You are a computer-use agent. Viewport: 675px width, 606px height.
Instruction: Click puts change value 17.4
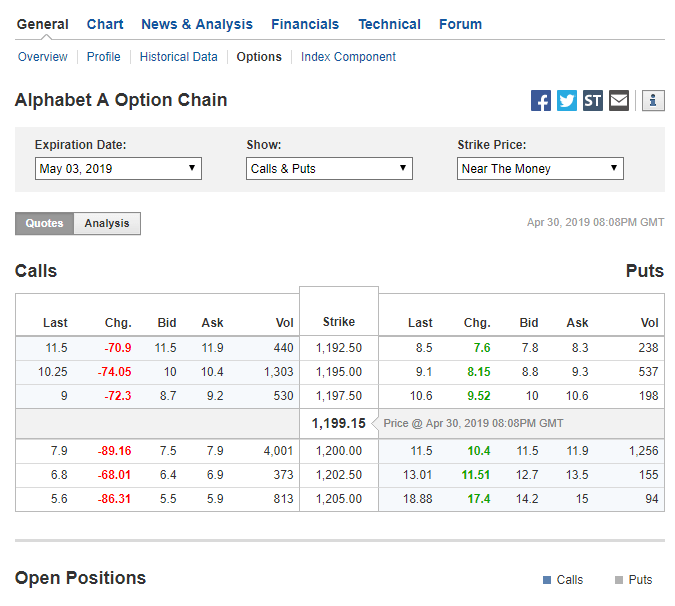click(x=479, y=499)
